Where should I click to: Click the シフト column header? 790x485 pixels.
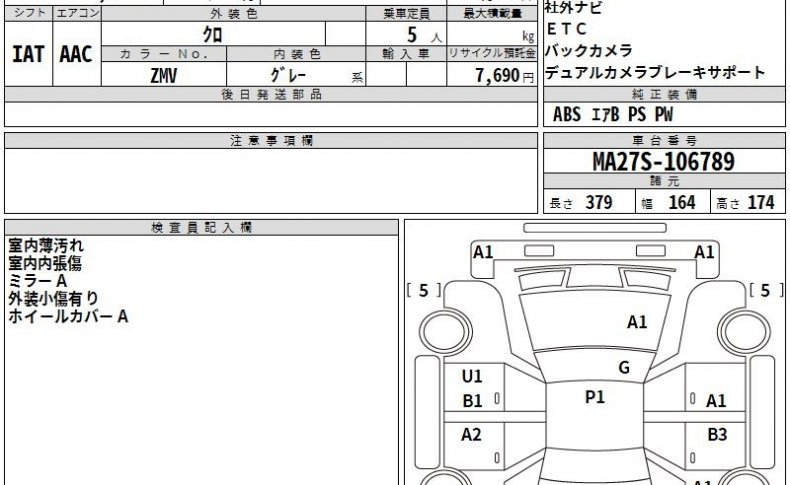(x=29, y=14)
